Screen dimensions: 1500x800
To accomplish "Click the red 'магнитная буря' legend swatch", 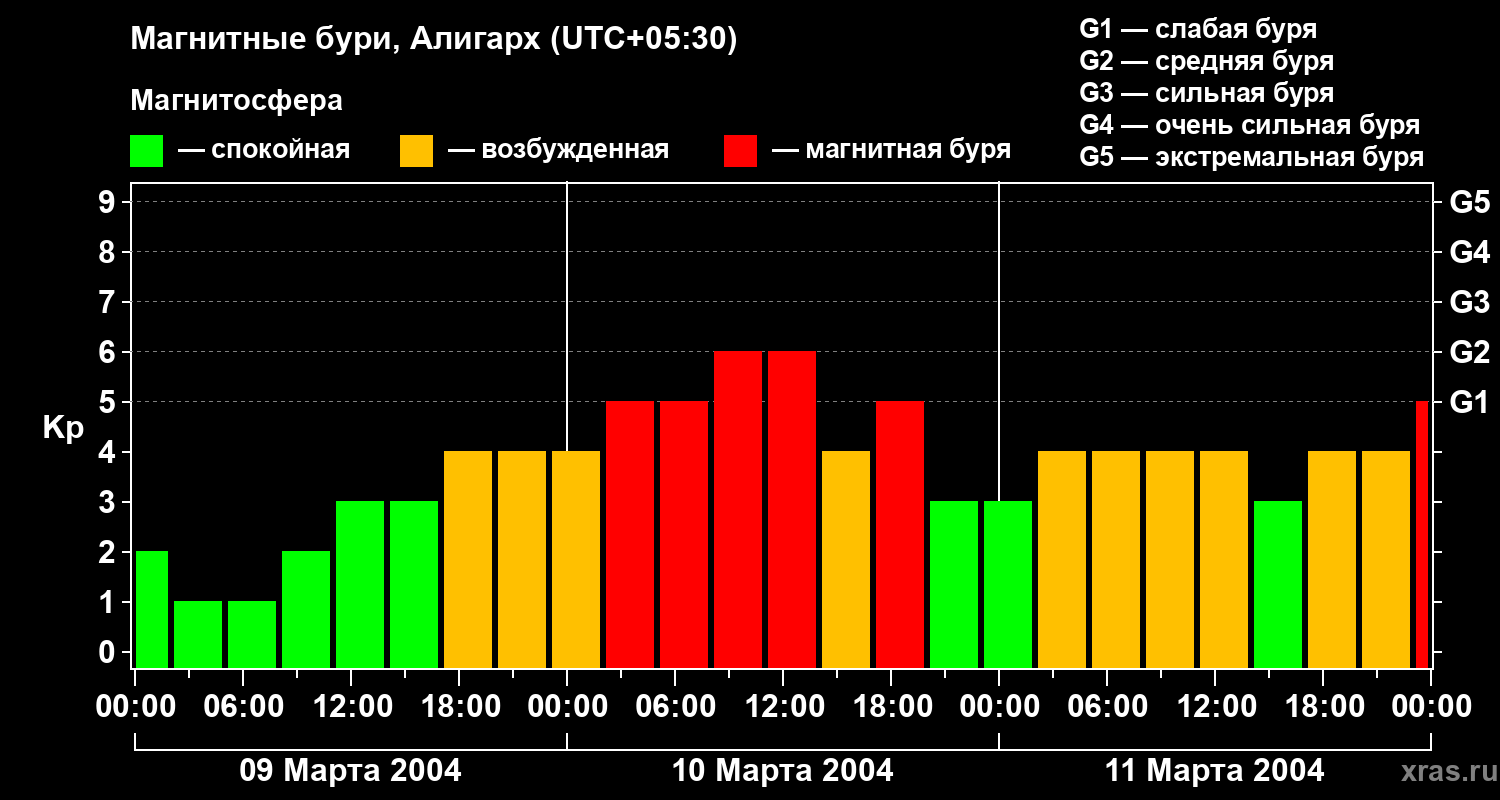I will pos(740,151).
